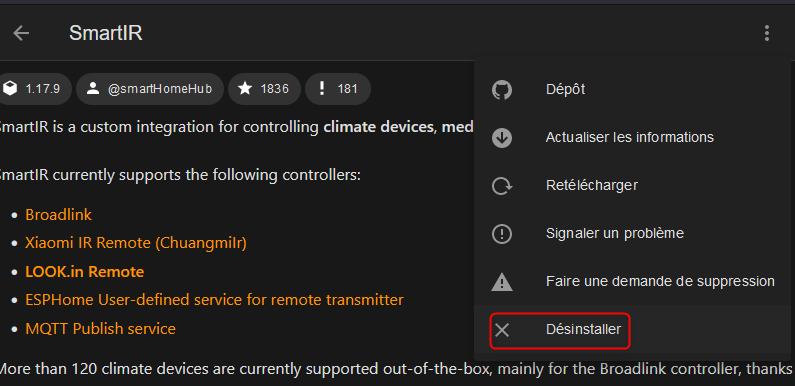The height and width of the screenshot is (386, 795).
Task: Select Retélécharger from the menu
Action: pos(632,186)
